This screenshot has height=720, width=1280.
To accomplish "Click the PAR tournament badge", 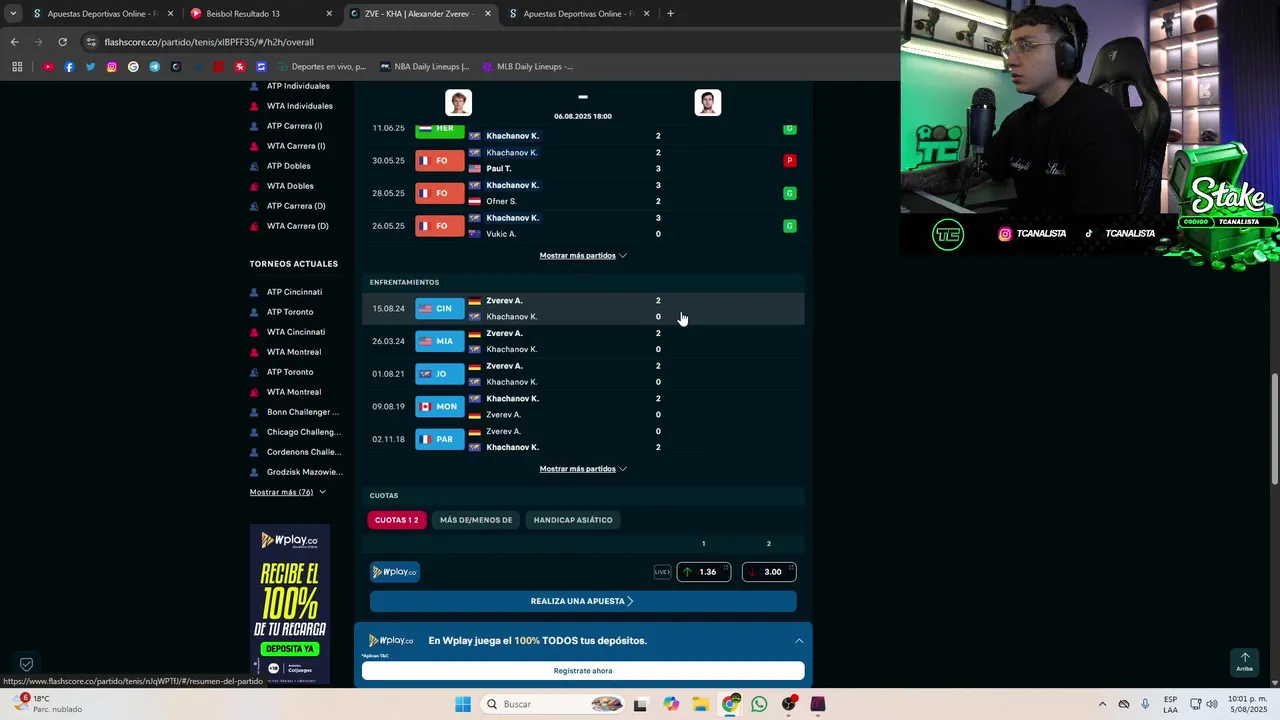I will click(440, 439).
